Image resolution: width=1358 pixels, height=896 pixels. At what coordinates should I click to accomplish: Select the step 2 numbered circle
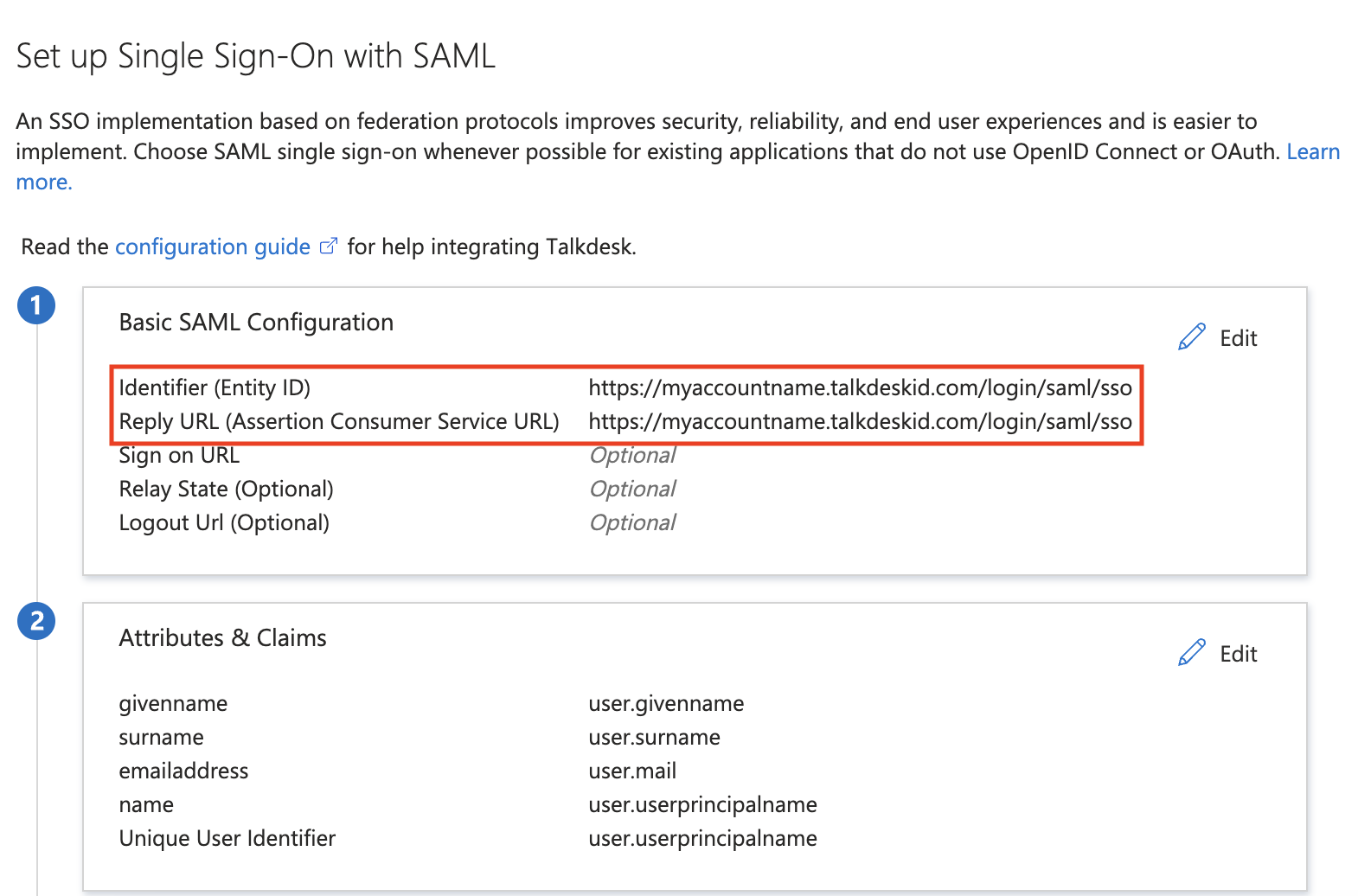point(36,621)
